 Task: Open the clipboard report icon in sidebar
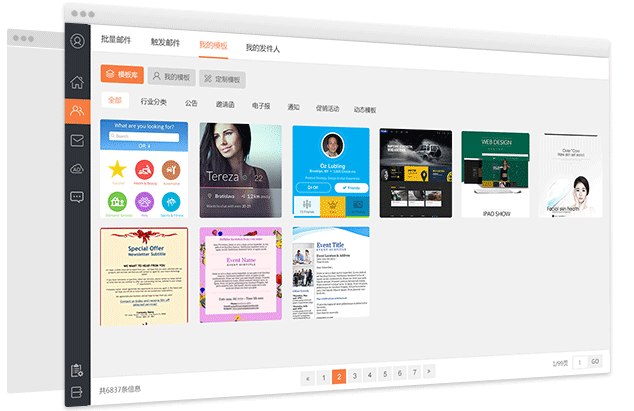(77, 370)
